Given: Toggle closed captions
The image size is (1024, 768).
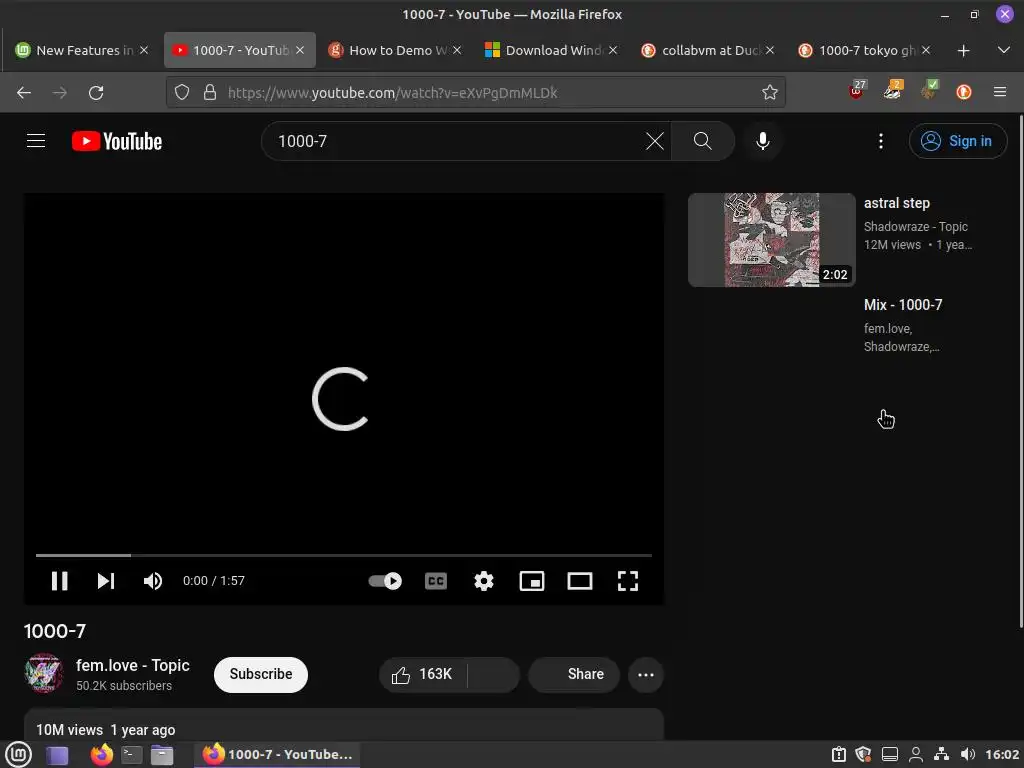Looking at the screenshot, I should [x=436, y=581].
